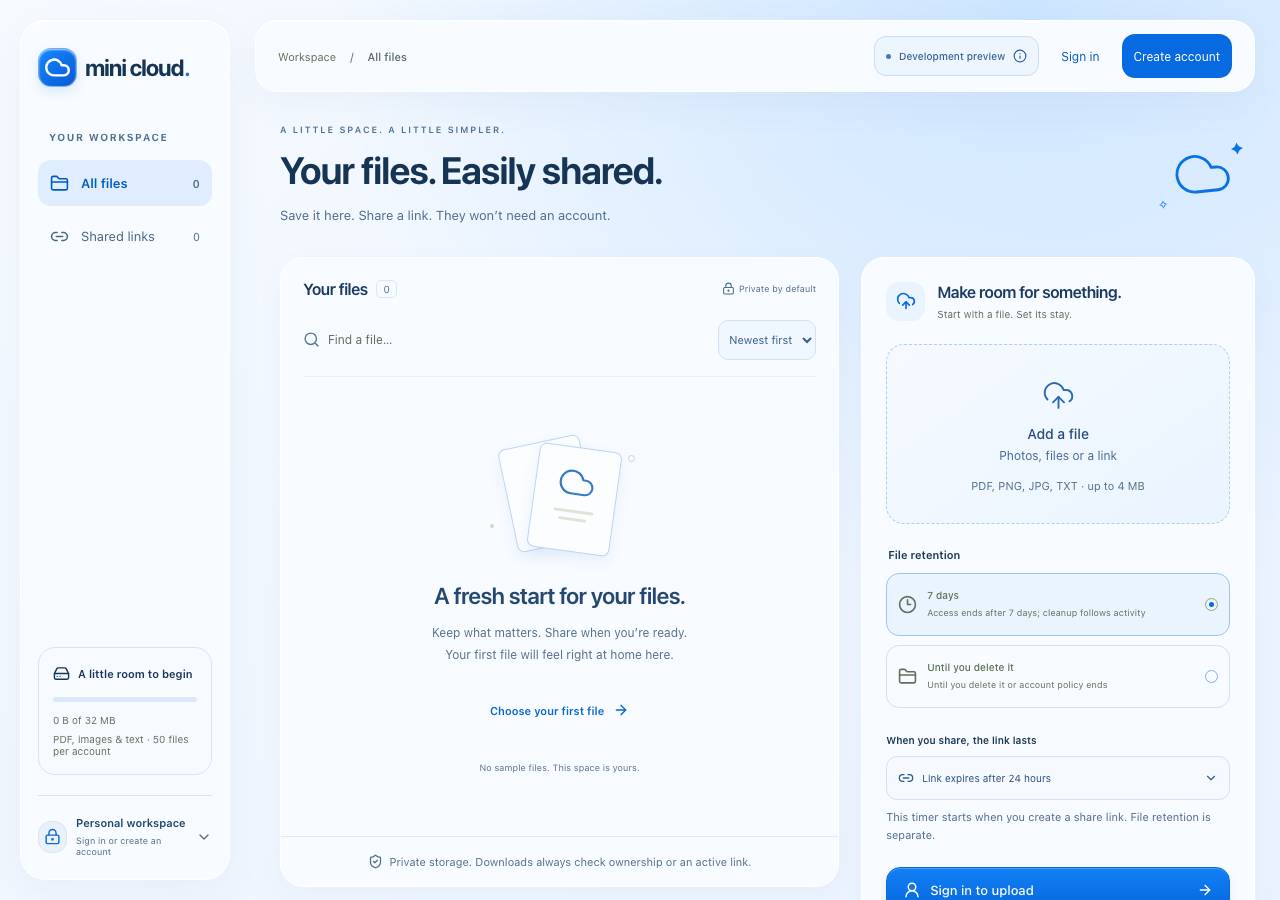Click the link icon in the expiry dropdown
1280x900 pixels.
(906, 778)
